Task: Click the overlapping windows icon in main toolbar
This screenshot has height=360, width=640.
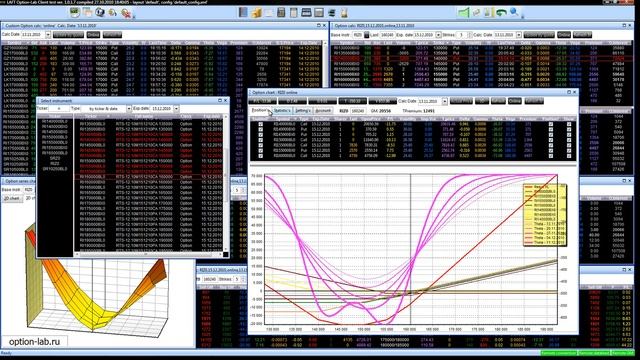Action: click(x=87, y=13)
